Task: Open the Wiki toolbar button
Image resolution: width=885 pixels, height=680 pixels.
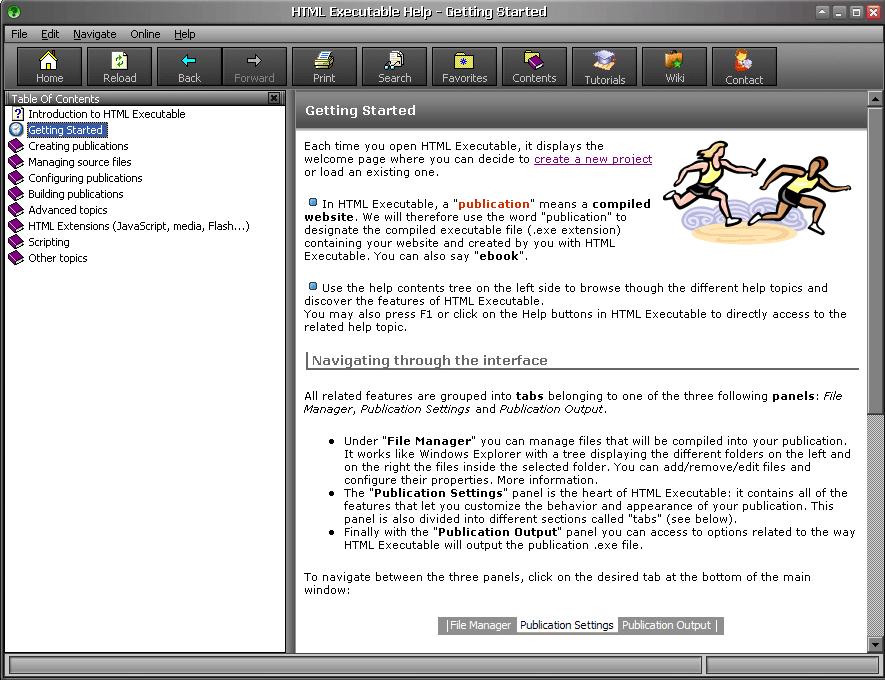Action: click(674, 67)
